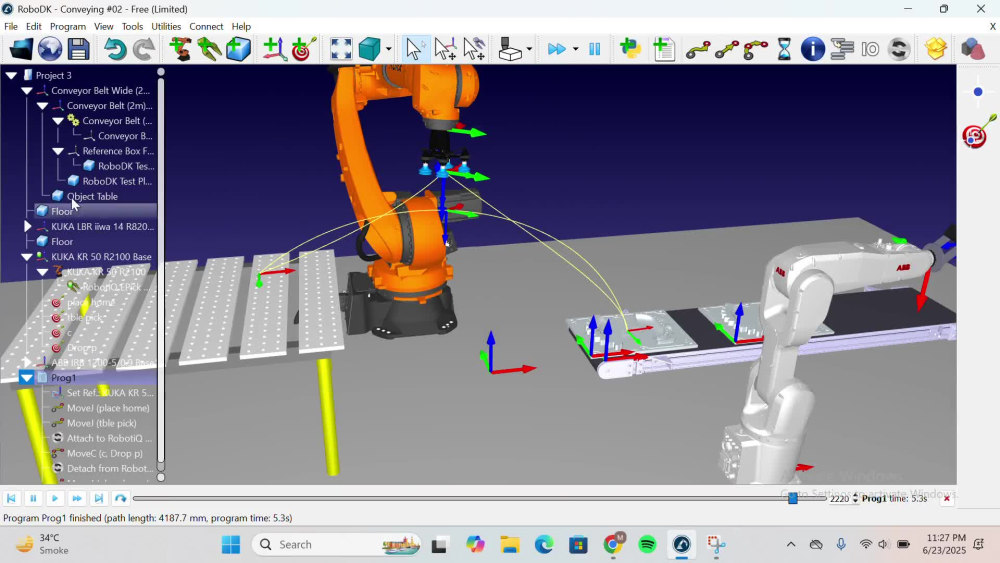Select the Move Joint instruction icon
This screenshot has height=563, width=1000.
(698, 49)
